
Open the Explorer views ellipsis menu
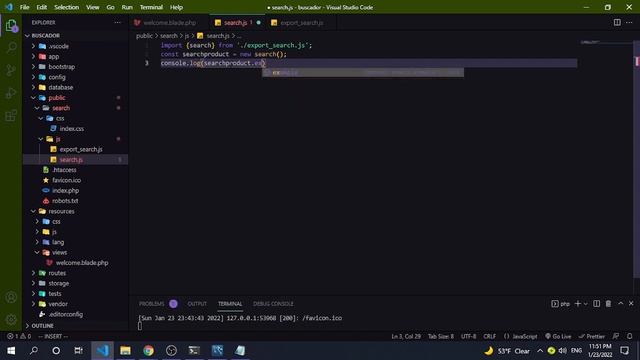pos(118,22)
